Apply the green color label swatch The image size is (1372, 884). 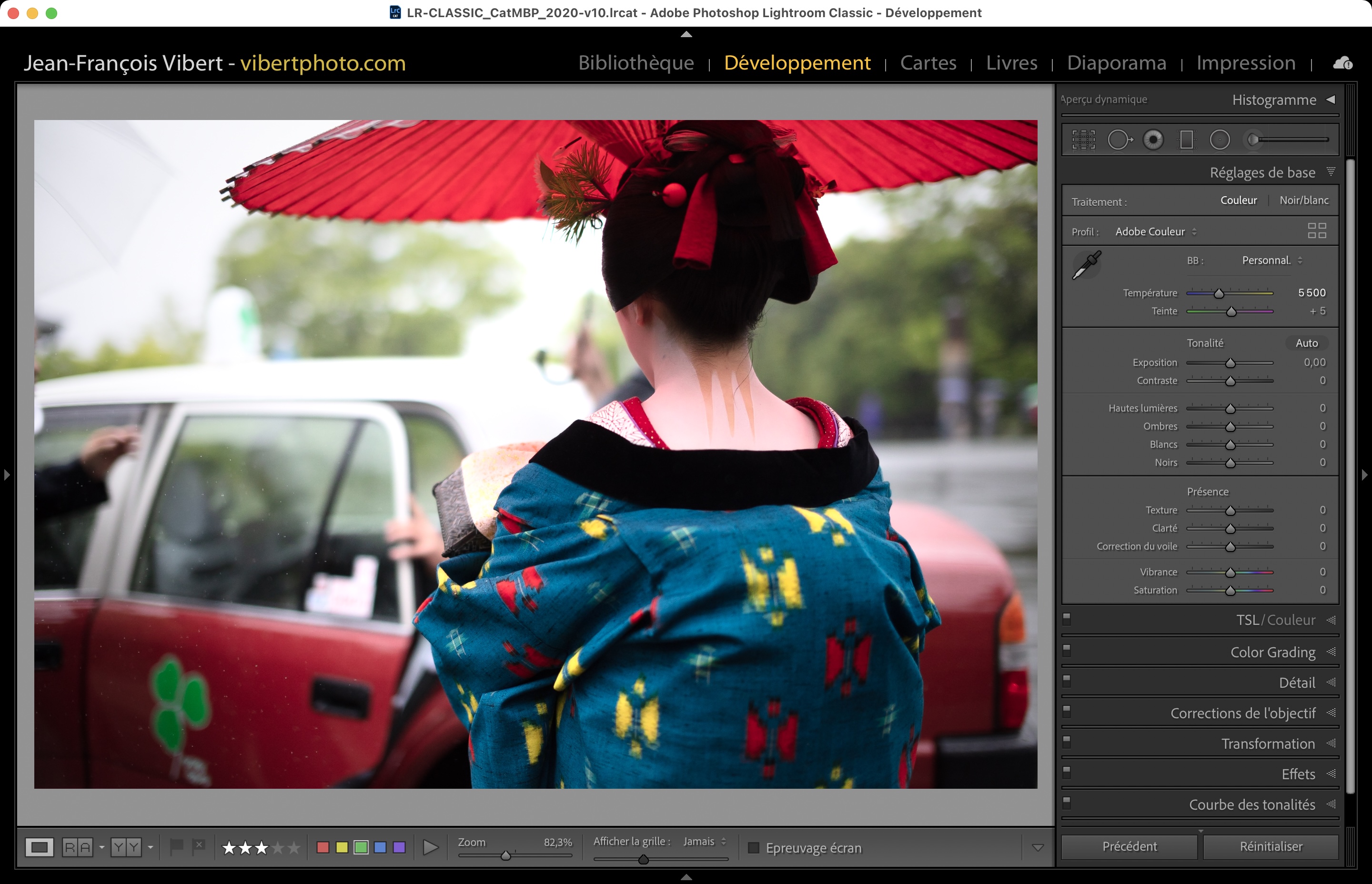click(361, 847)
